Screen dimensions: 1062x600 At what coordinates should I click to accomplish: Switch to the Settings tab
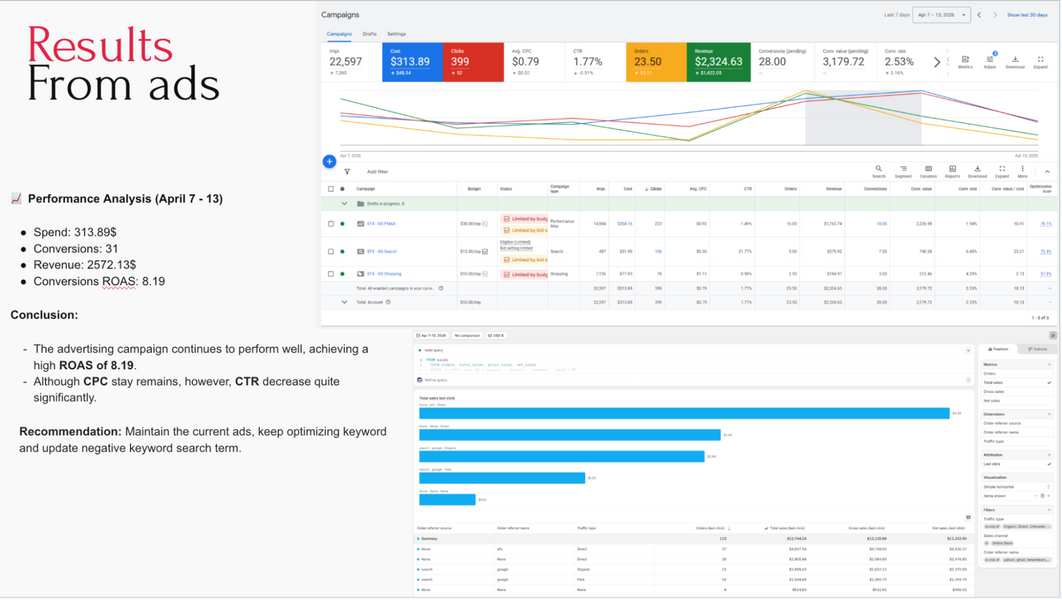396,34
